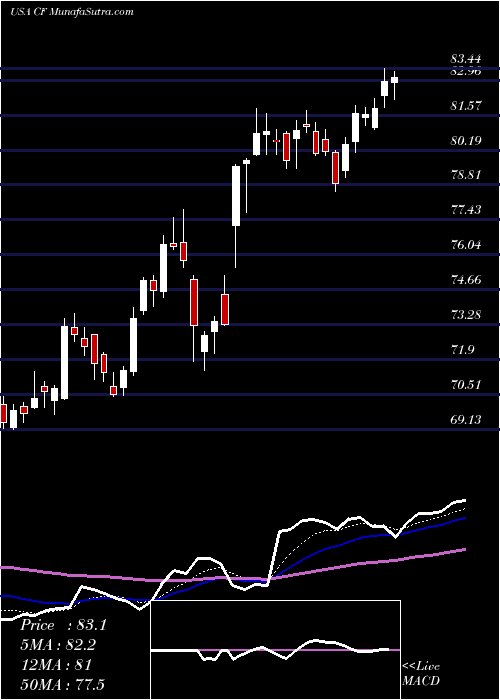Select the 78.81 price level label
500x700 pixels.
pos(467,174)
